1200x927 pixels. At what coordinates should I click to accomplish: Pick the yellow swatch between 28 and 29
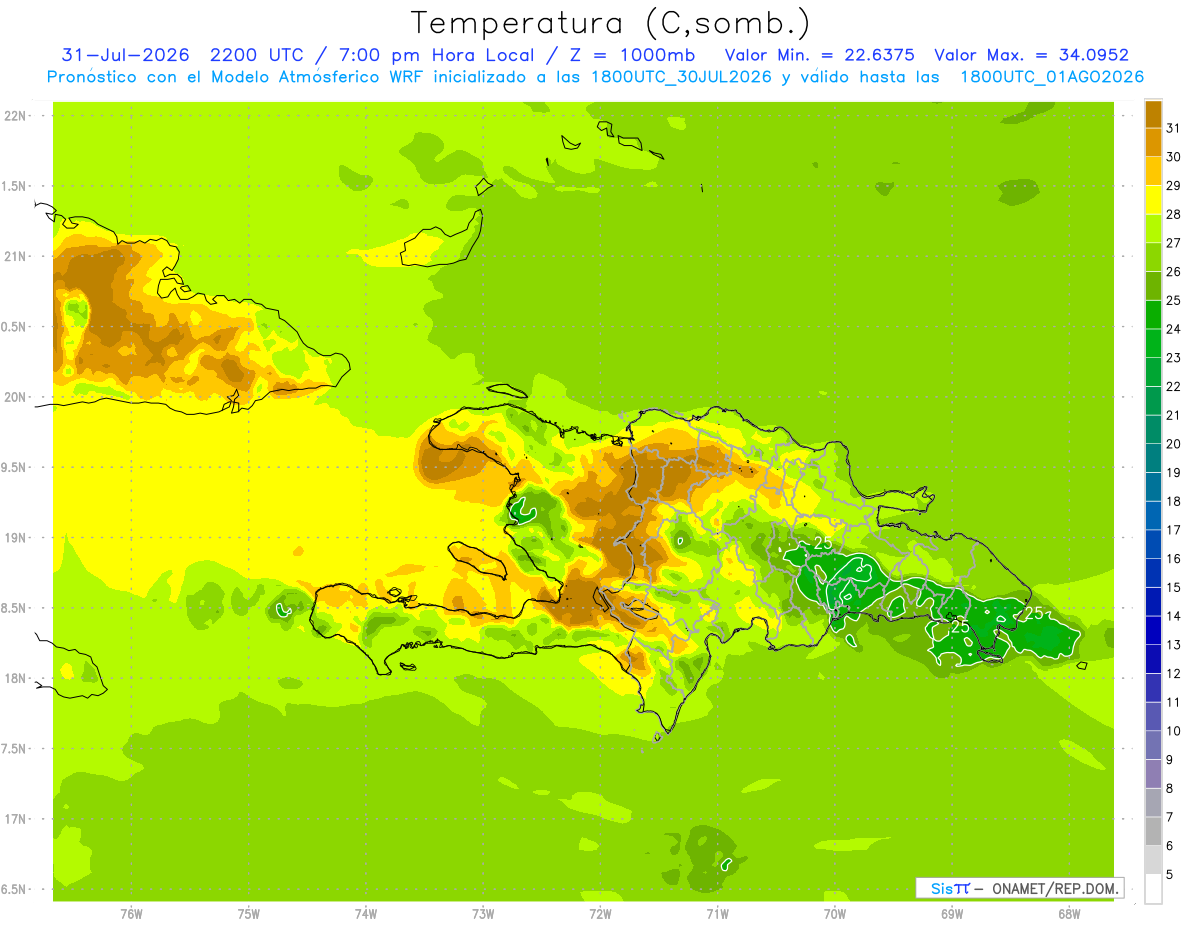pos(1153,199)
